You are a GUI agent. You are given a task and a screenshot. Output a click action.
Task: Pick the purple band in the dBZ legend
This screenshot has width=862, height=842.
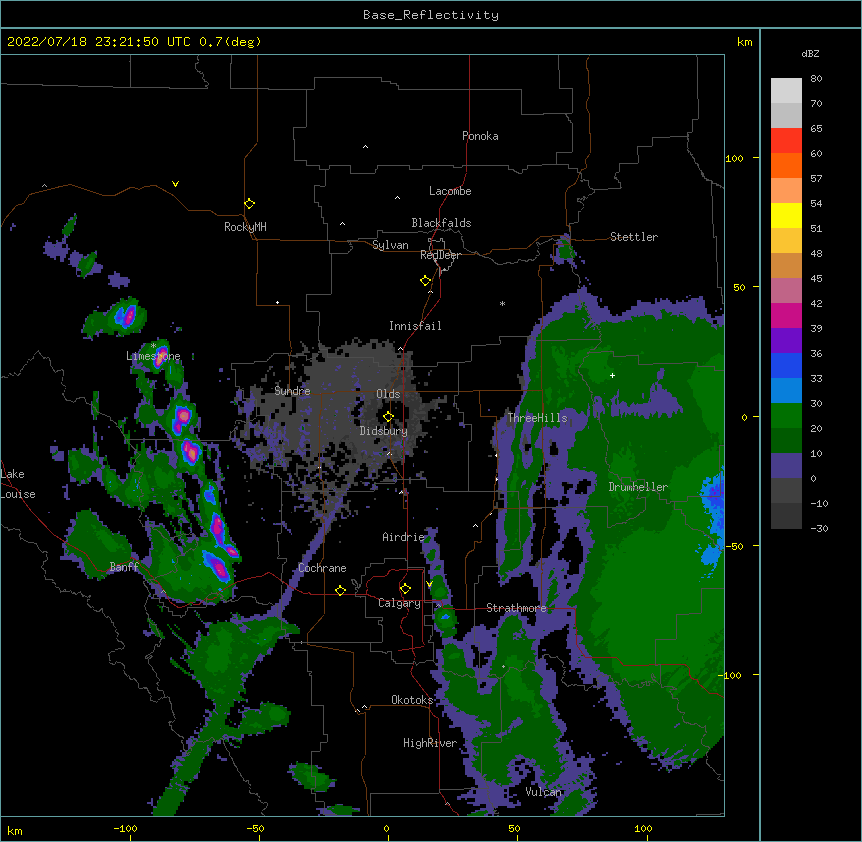point(786,340)
